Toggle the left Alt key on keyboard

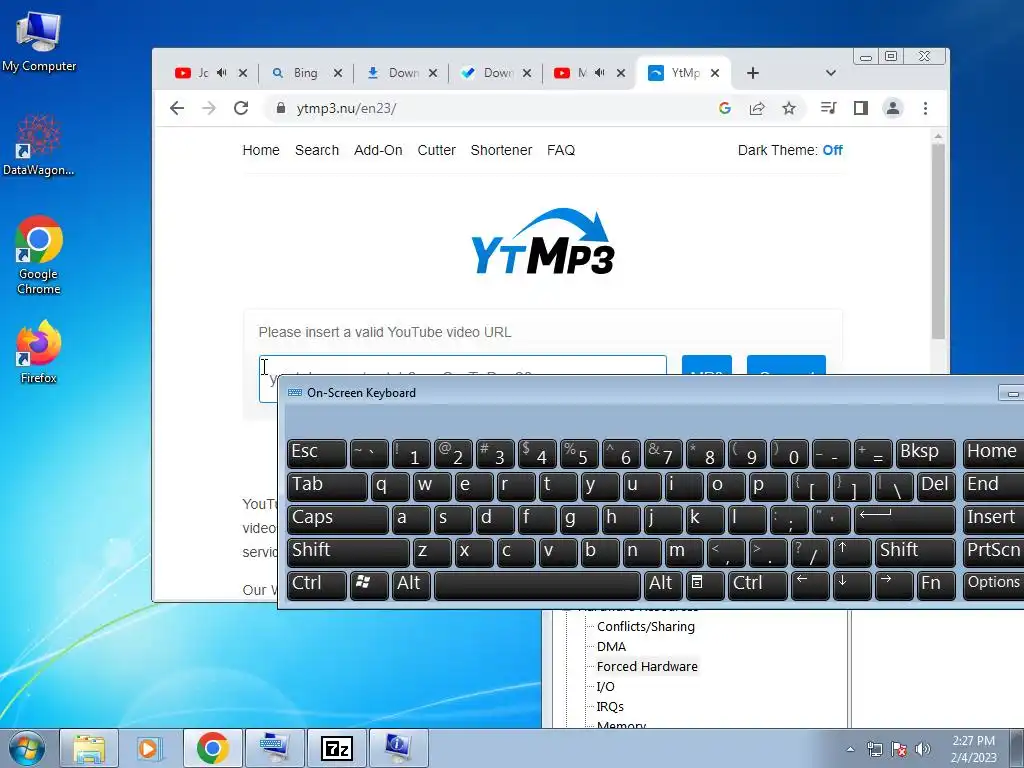[x=411, y=584]
